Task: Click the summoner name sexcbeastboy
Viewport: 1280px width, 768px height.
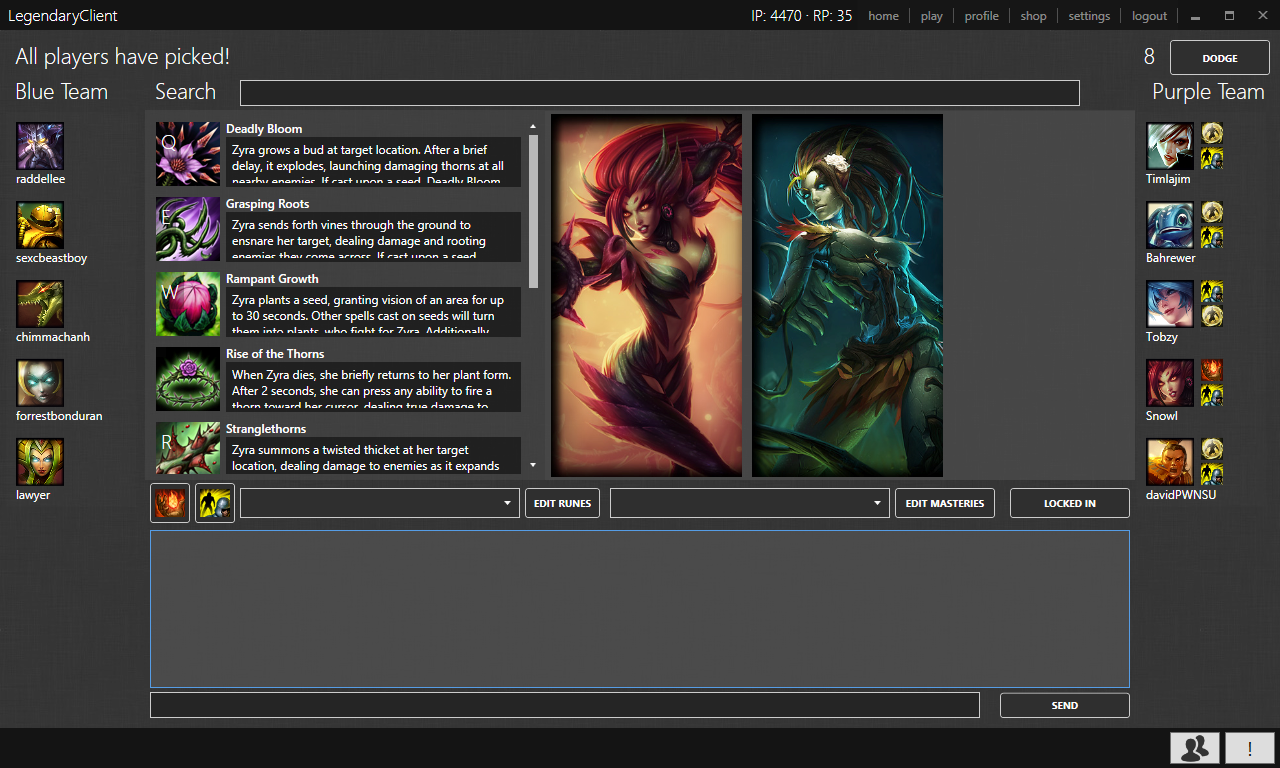Action: (x=51, y=258)
